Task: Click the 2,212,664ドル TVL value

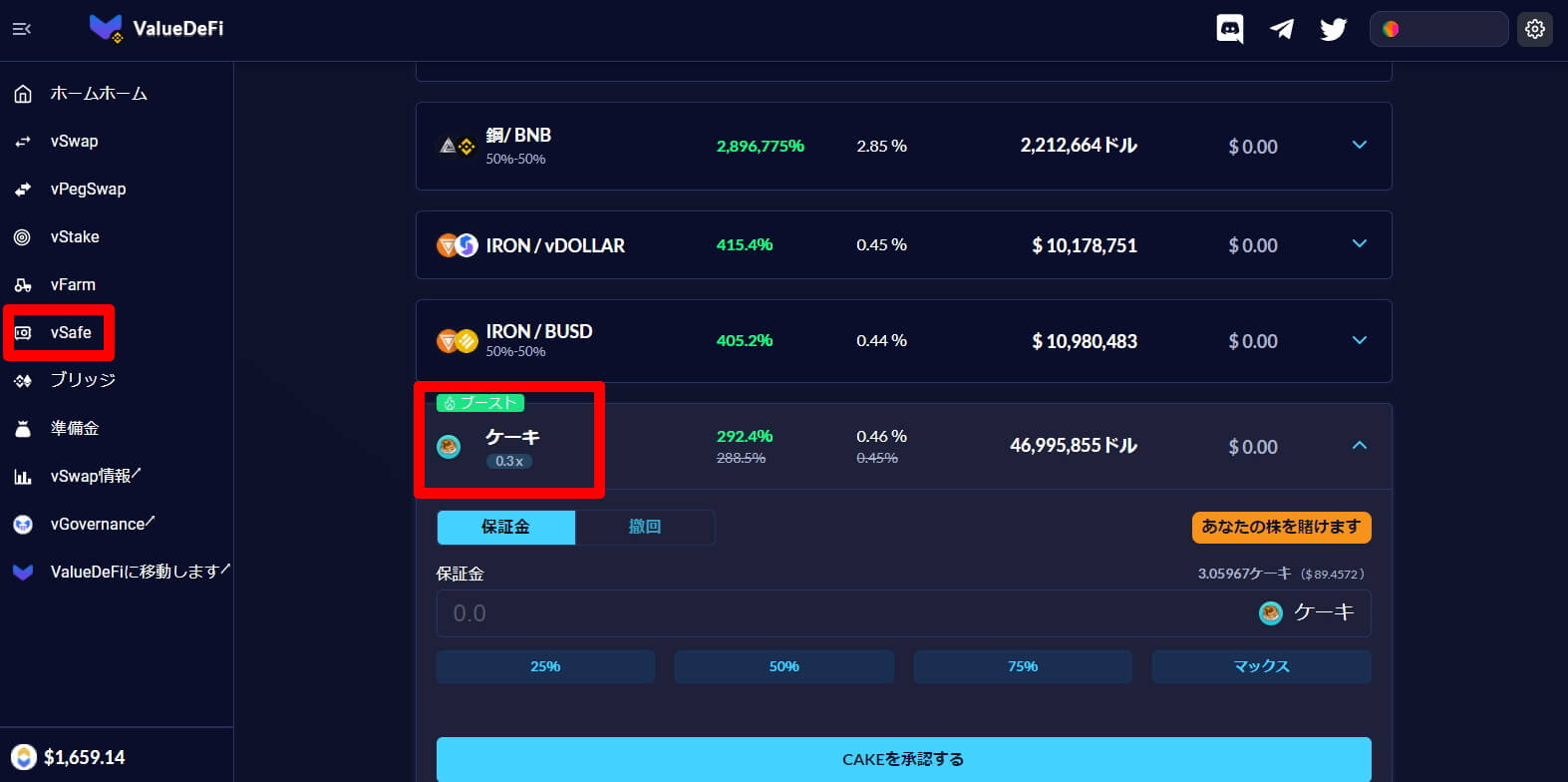Action: pos(1079,145)
